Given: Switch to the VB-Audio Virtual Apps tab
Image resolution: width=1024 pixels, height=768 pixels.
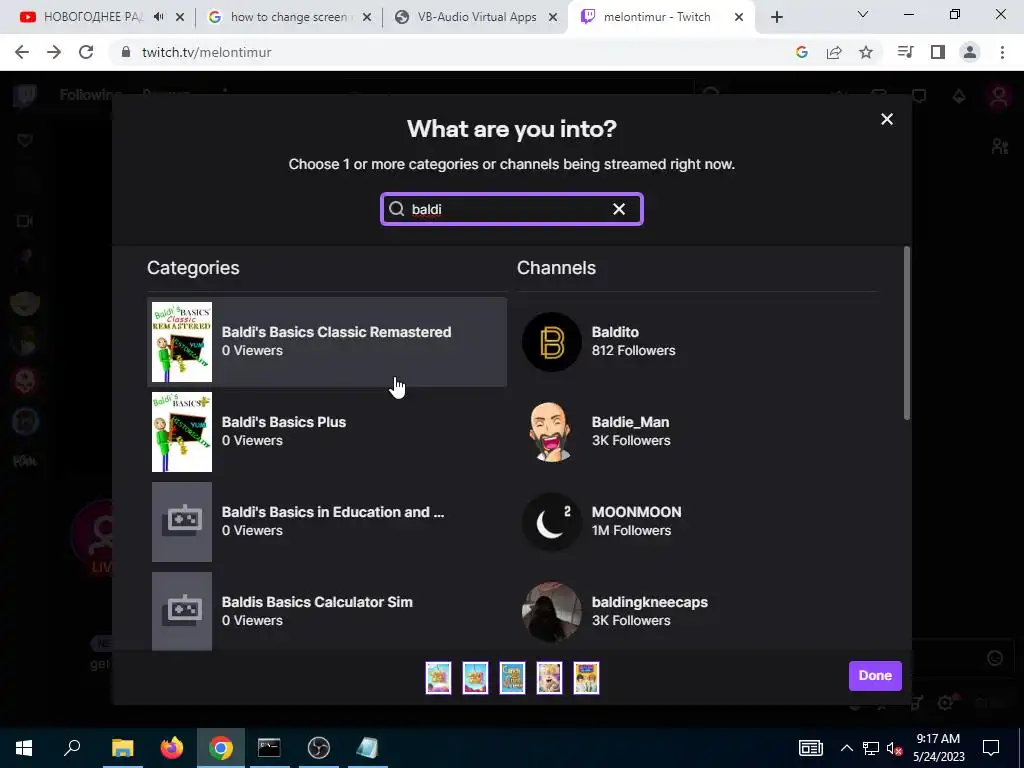Looking at the screenshot, I should tap(477, 17).
